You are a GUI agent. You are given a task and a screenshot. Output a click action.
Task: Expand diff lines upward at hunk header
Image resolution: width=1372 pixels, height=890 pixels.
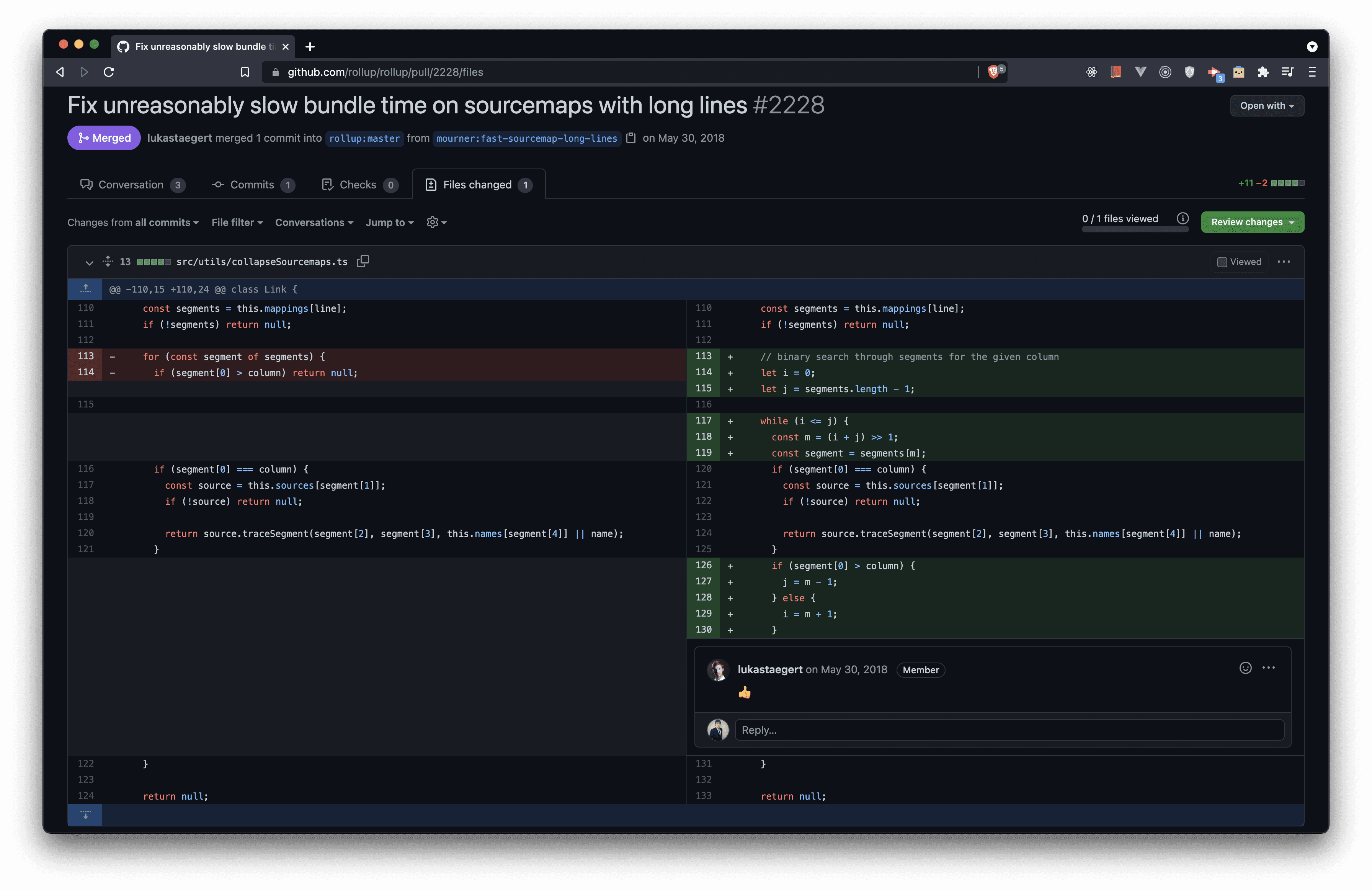(85, 289)
